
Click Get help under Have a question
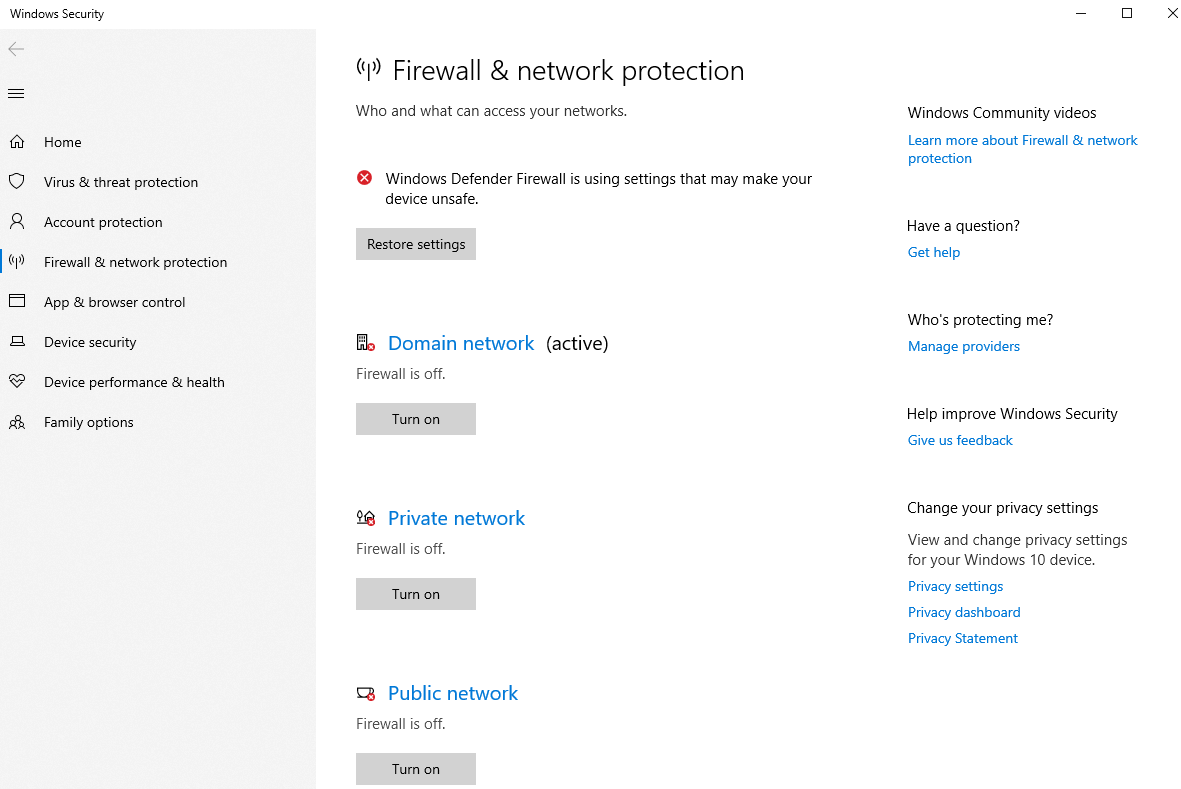[x=933, y=252]
